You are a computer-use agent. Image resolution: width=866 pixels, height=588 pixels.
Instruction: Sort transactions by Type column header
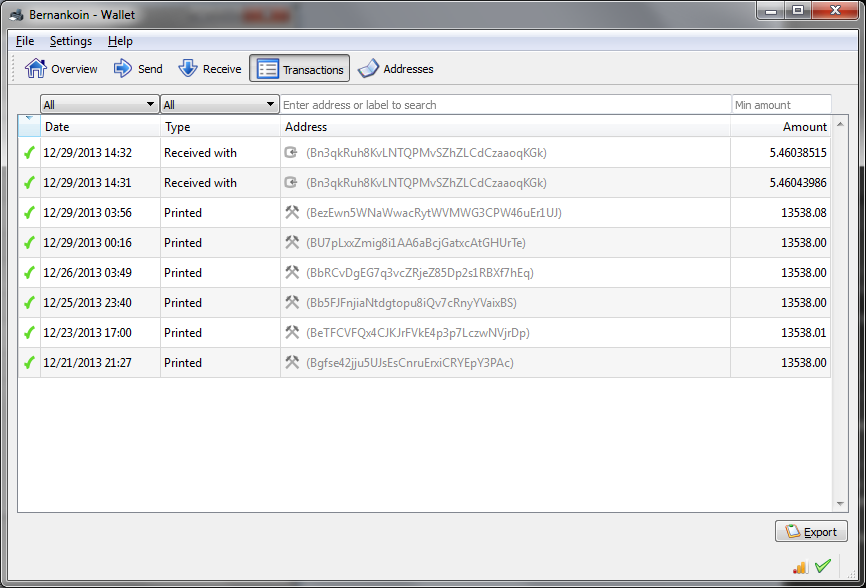coord(220,126)
